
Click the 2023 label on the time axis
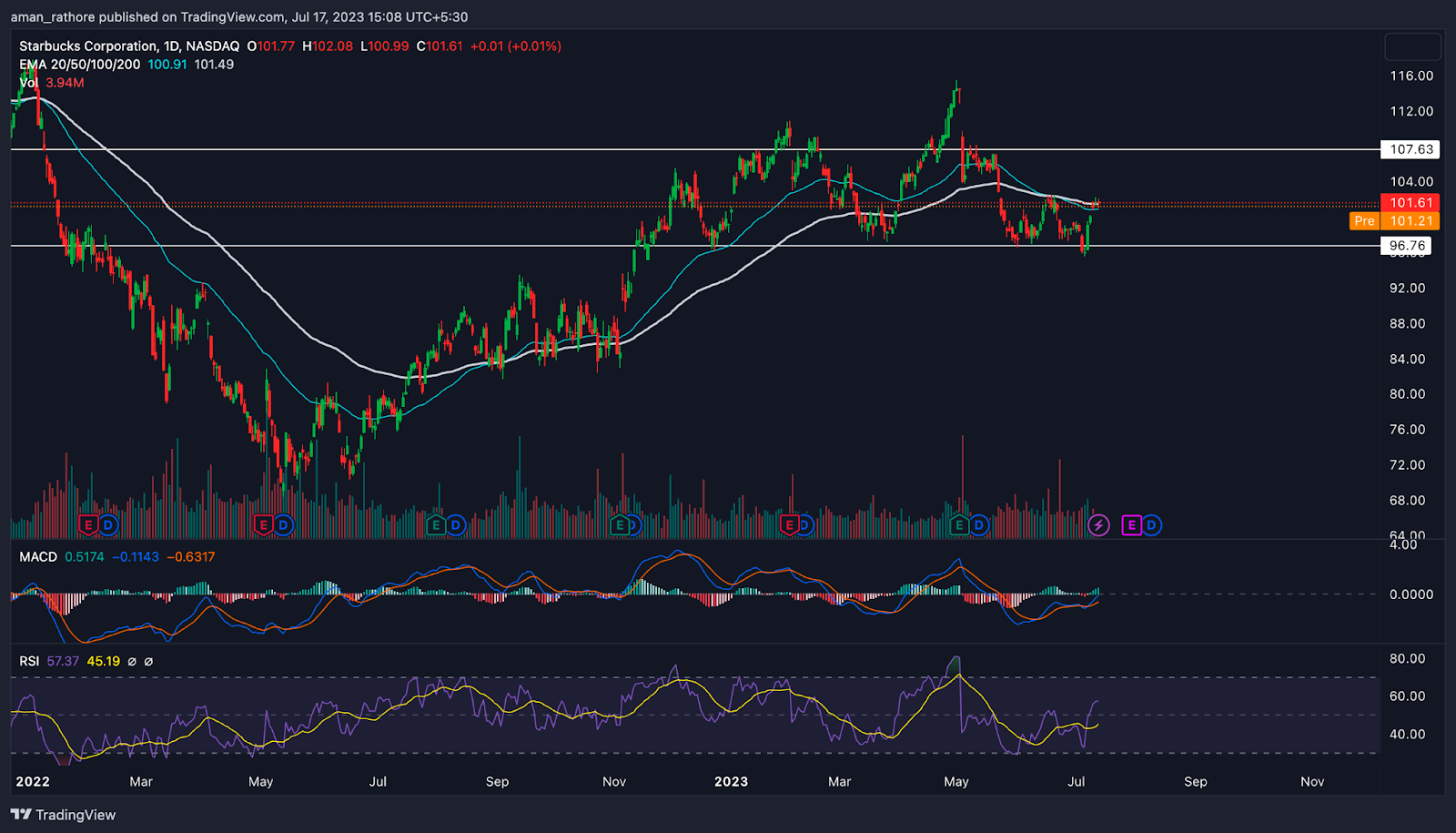pos(731,782)
